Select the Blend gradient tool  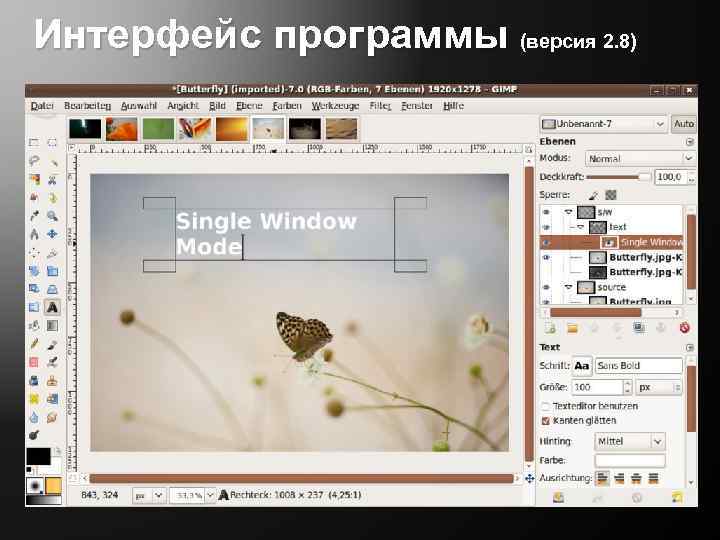click(x=52, y=326)
